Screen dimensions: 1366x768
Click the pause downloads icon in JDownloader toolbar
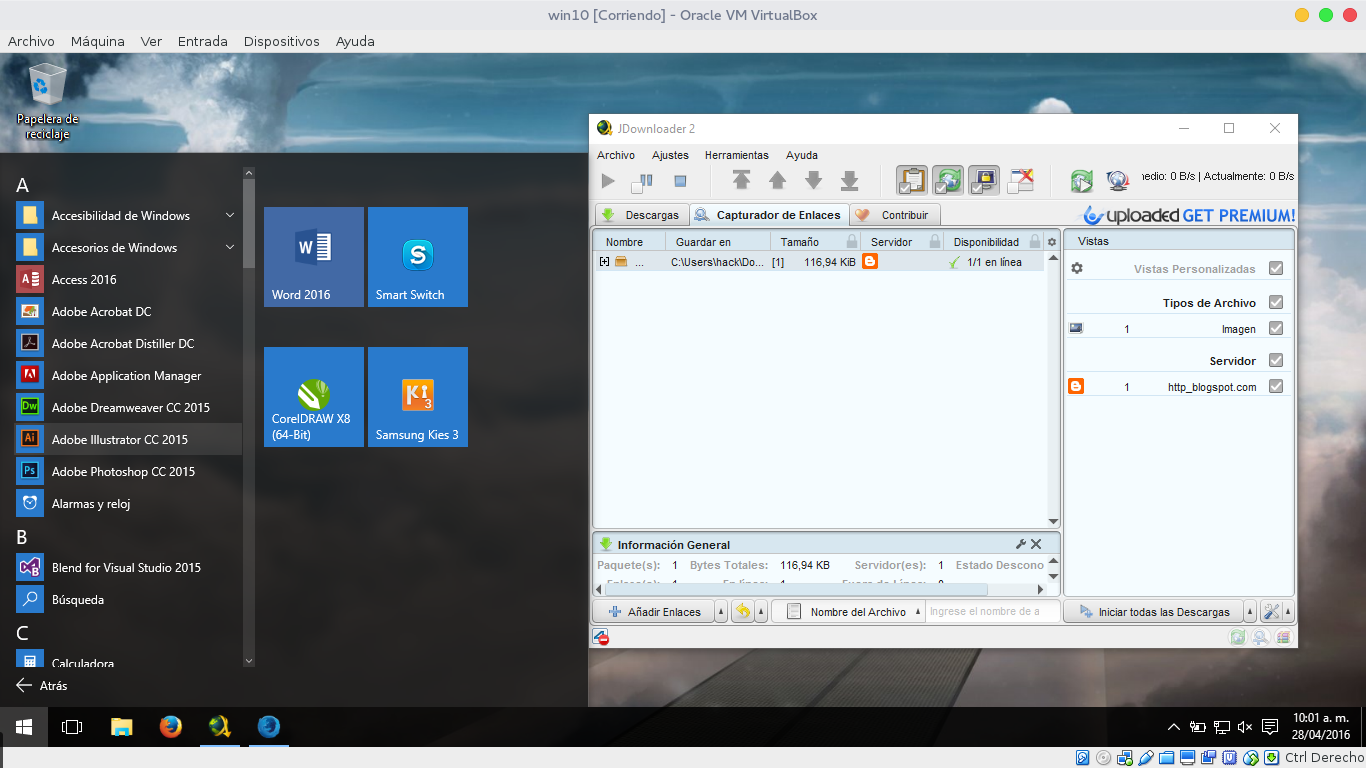[x=642, y=181]
